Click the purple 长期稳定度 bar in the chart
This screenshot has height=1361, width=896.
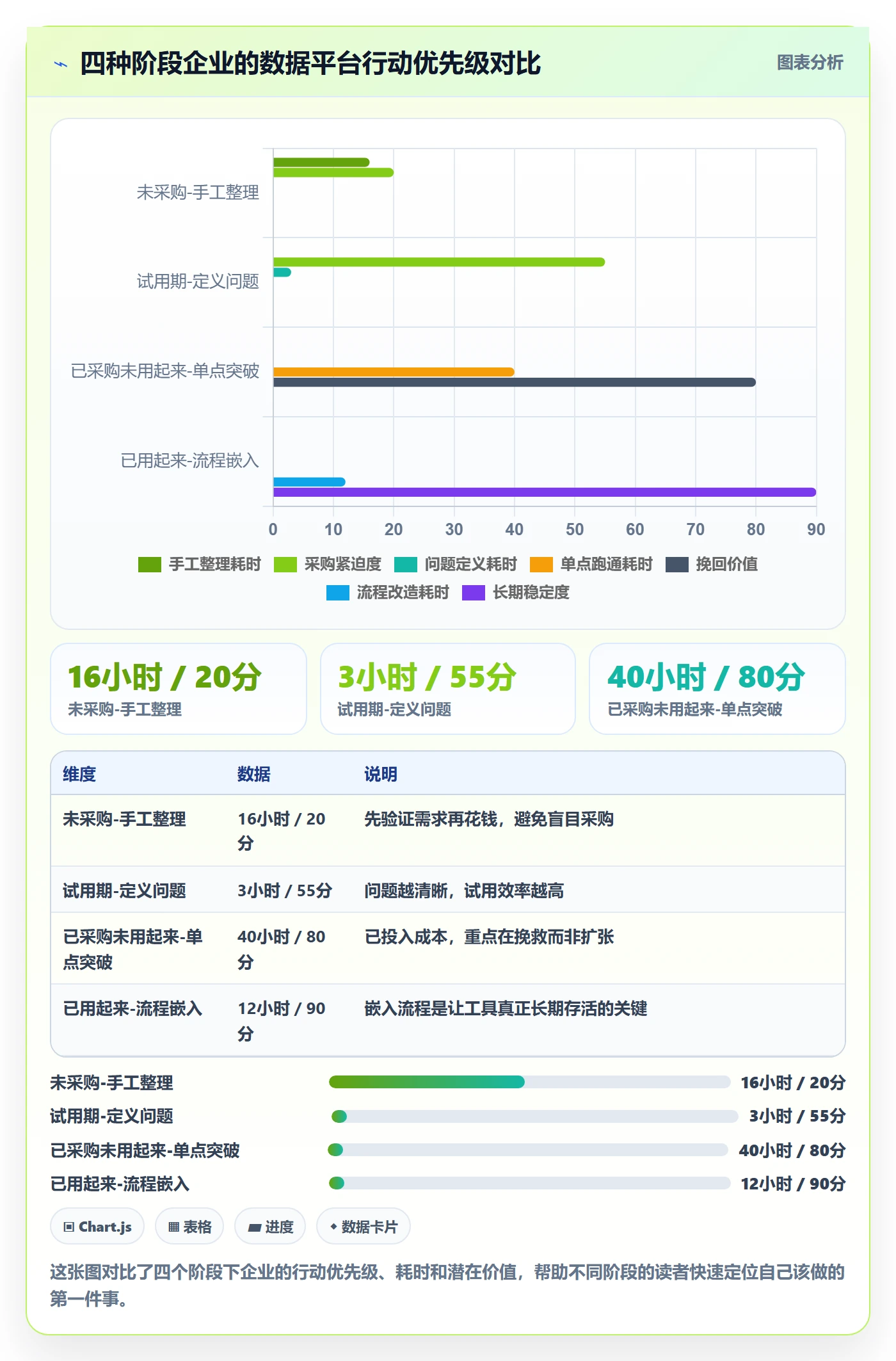545,492
